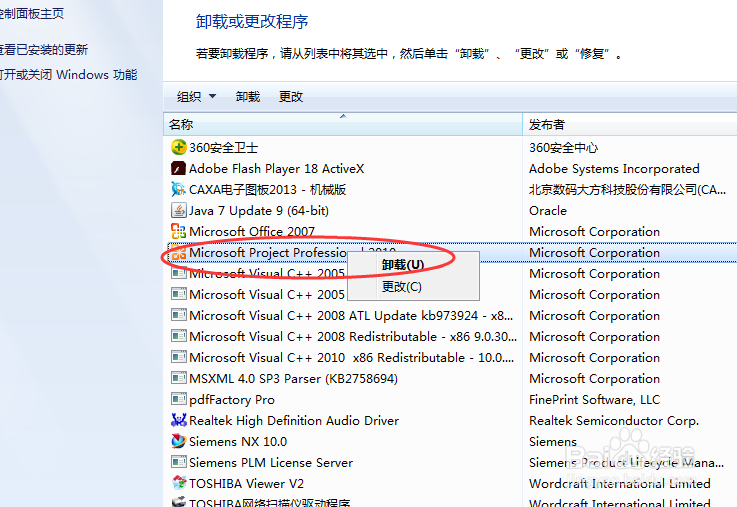The height and width of the screenshot is (507, 737).
Task: Select Visual C++ 2010 x86 Redistributable
Action: tap(352, 357)
